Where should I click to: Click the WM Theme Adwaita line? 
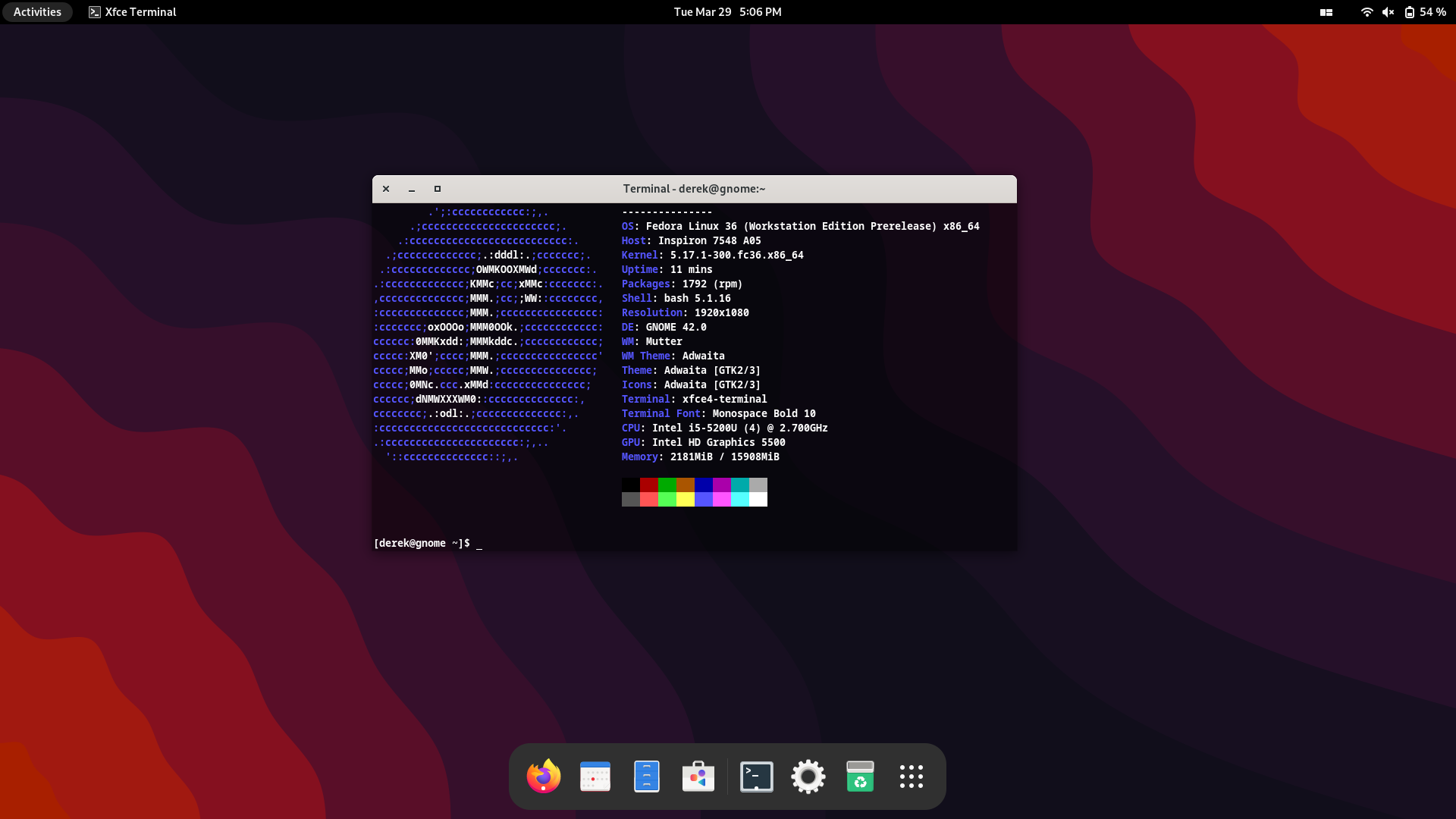(x=673, y=356)
